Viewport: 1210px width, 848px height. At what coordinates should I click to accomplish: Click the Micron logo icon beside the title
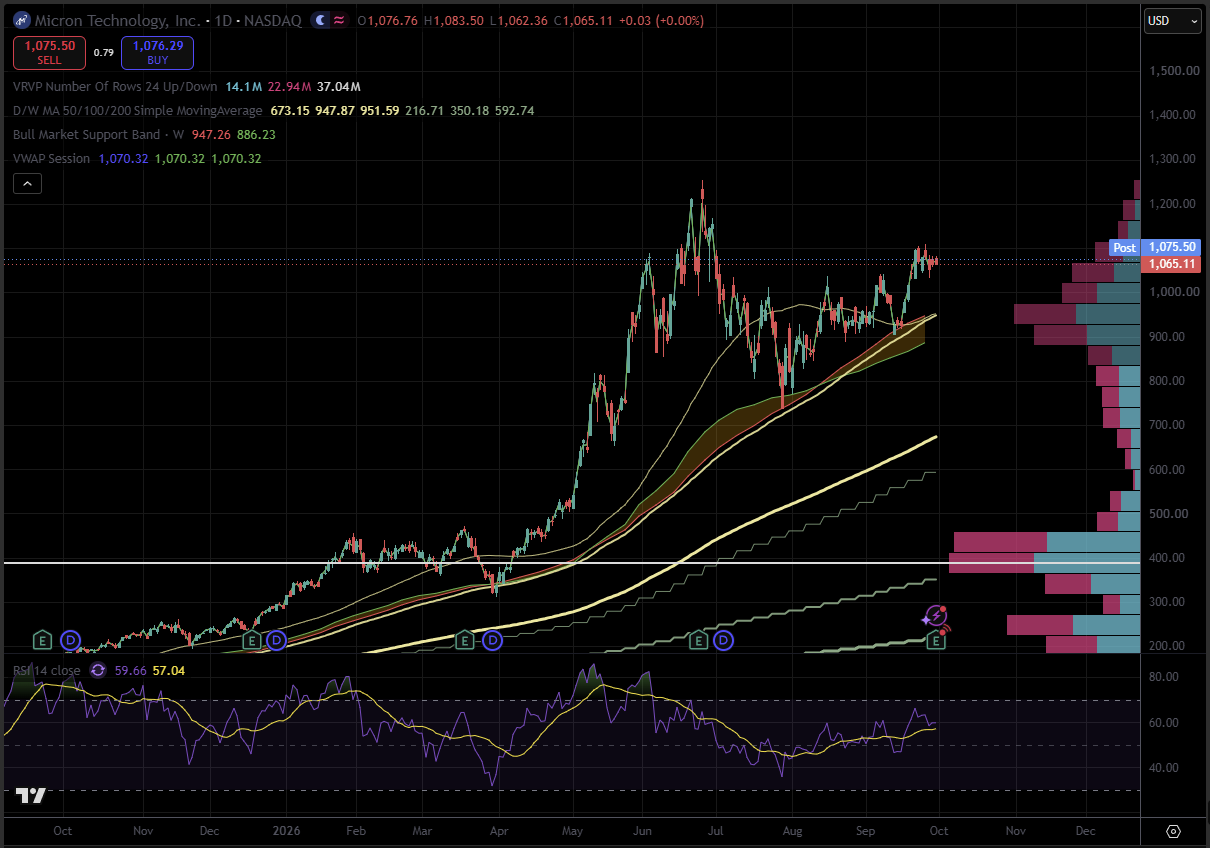click(21, 20)
